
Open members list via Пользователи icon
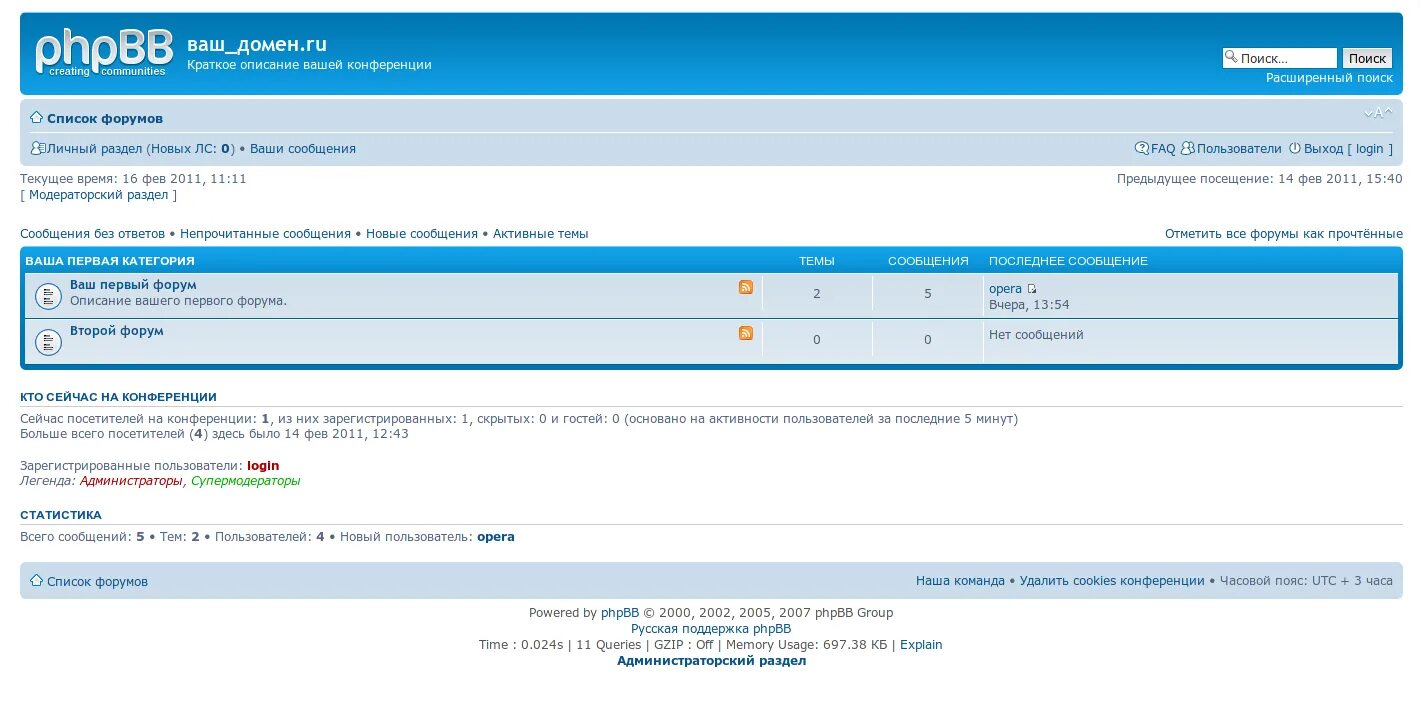point(1188,148)
